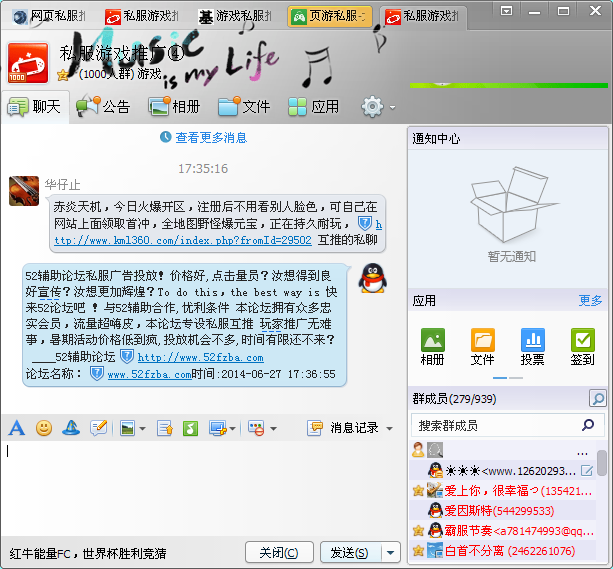Open the 相册 app in 应用 panel
This screenshot has height=569, width=613.
pos(432,346)
